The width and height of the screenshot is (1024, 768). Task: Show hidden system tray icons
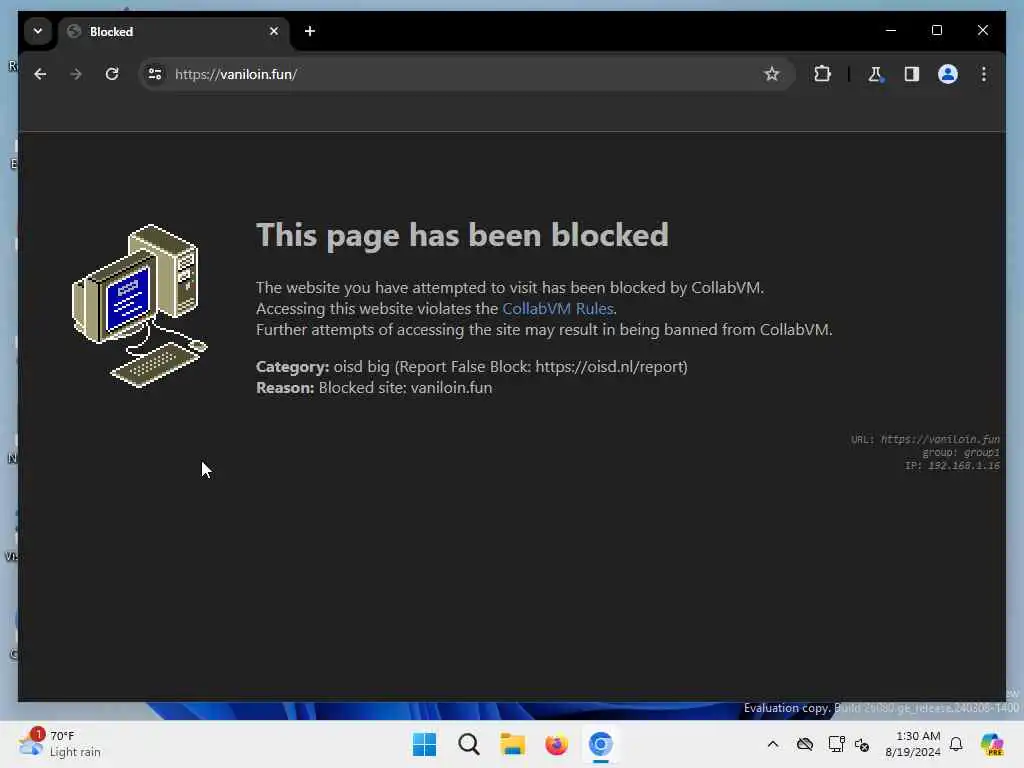tap(773, 744)
